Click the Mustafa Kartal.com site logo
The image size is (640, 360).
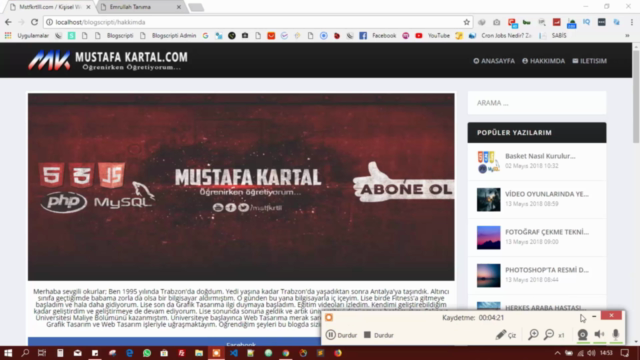(x=108, y=60)
